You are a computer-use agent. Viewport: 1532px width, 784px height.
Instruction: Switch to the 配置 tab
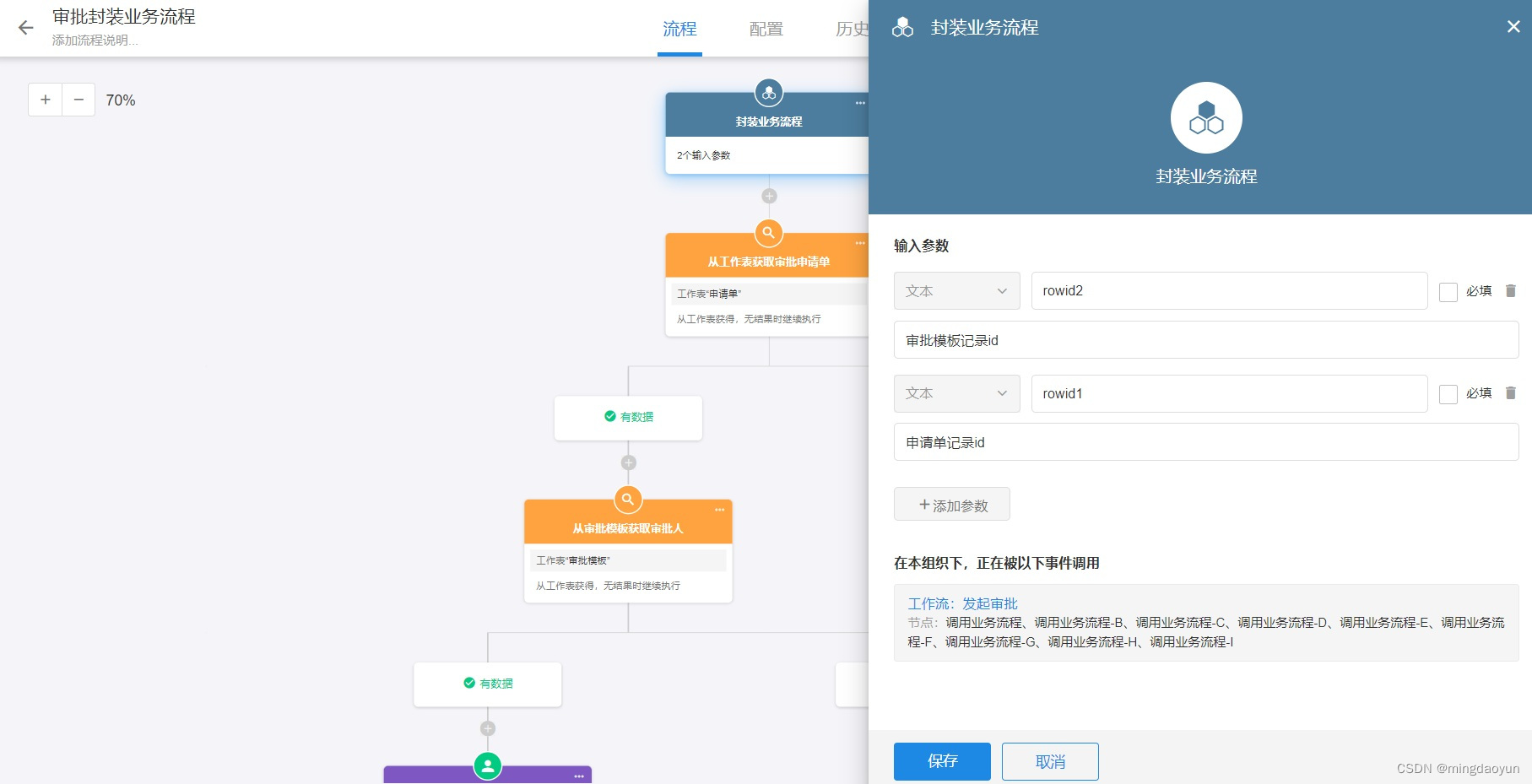765,30
